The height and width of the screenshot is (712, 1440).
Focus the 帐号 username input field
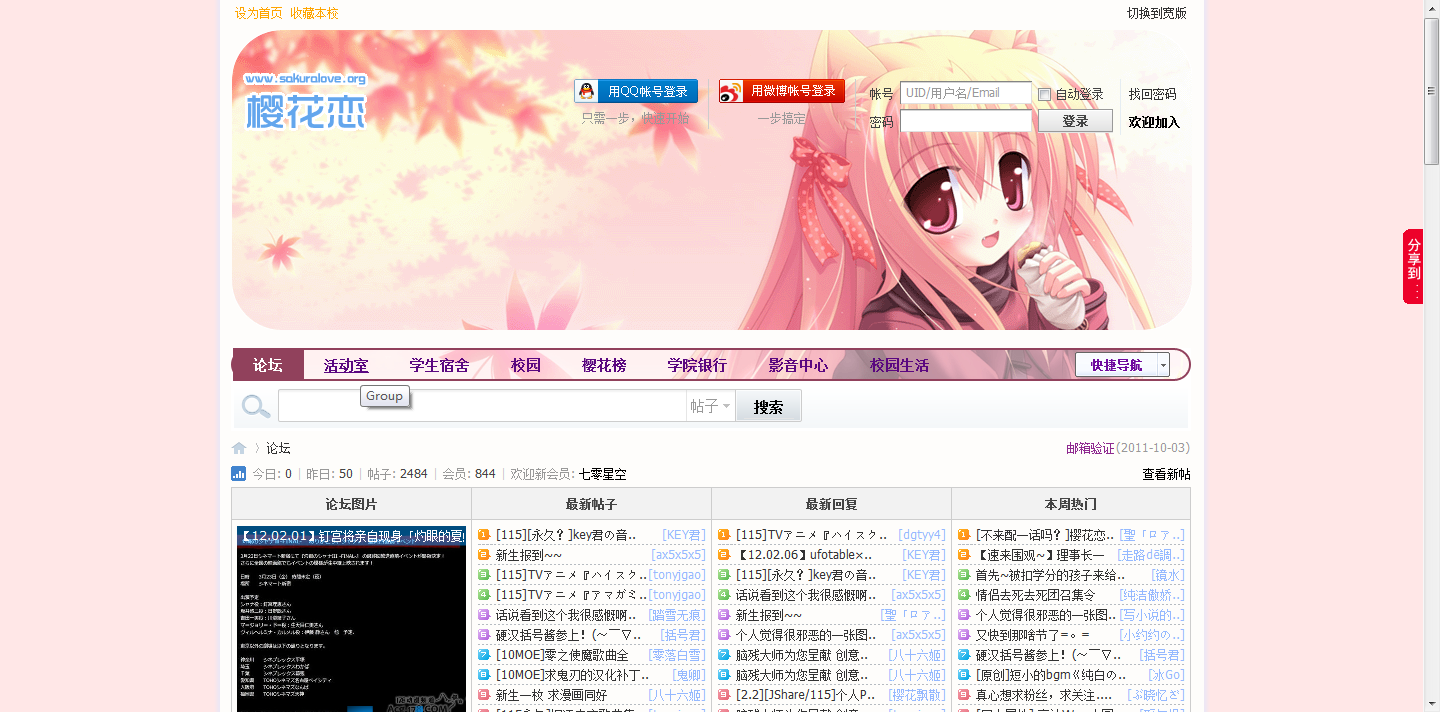966,93
